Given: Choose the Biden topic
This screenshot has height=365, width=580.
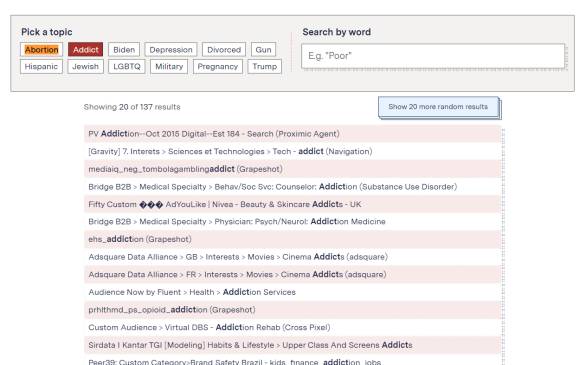Looking at the screenshot, I should [124, 50].
